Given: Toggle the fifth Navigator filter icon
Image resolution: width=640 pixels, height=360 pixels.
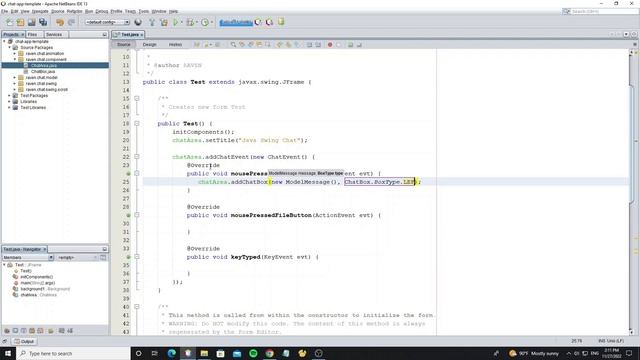Looking at the screenshot, I should coord(40,331).
